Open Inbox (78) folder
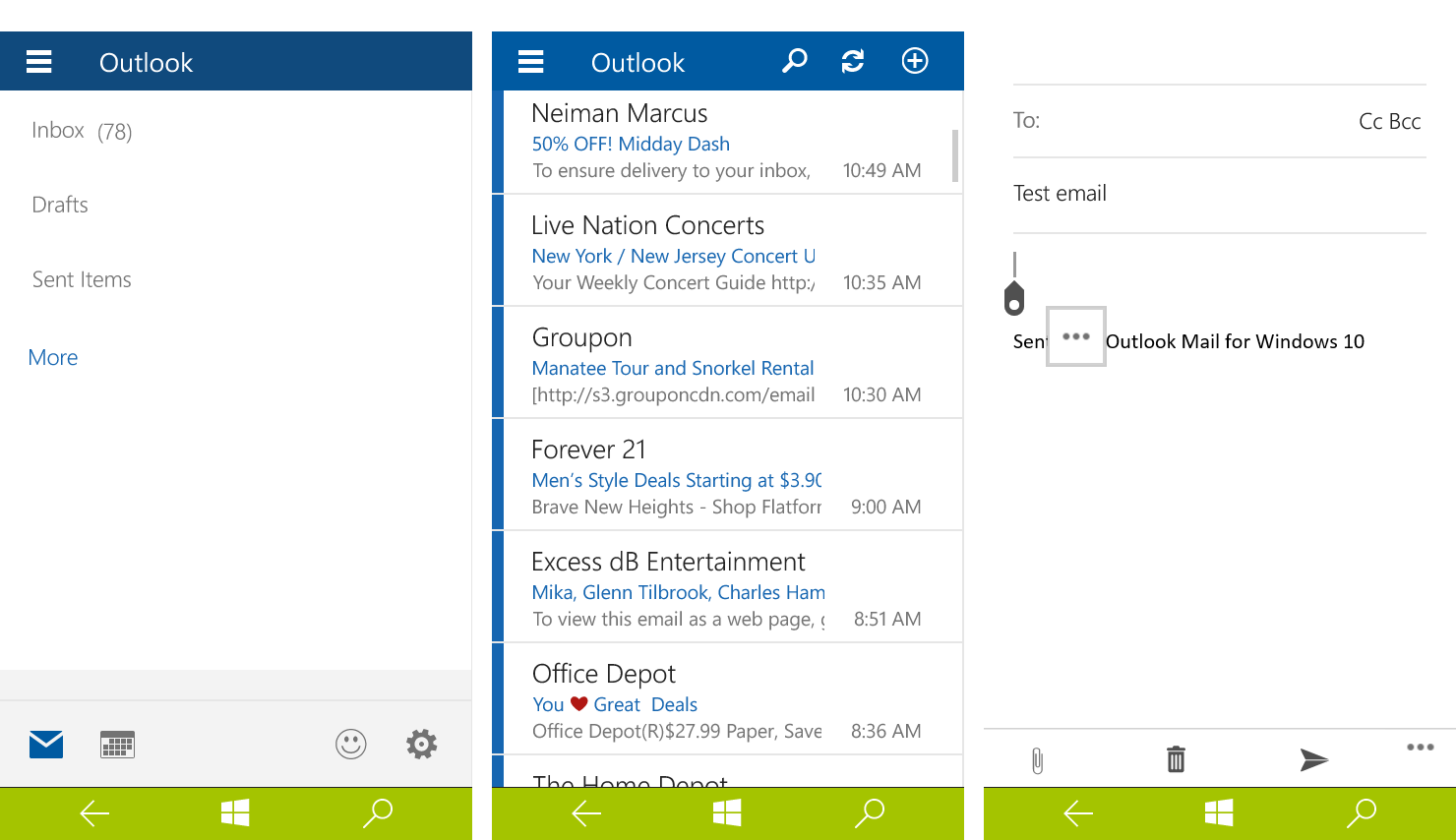Viewport: 1456px width, 840px height. (x=82, y=131)
